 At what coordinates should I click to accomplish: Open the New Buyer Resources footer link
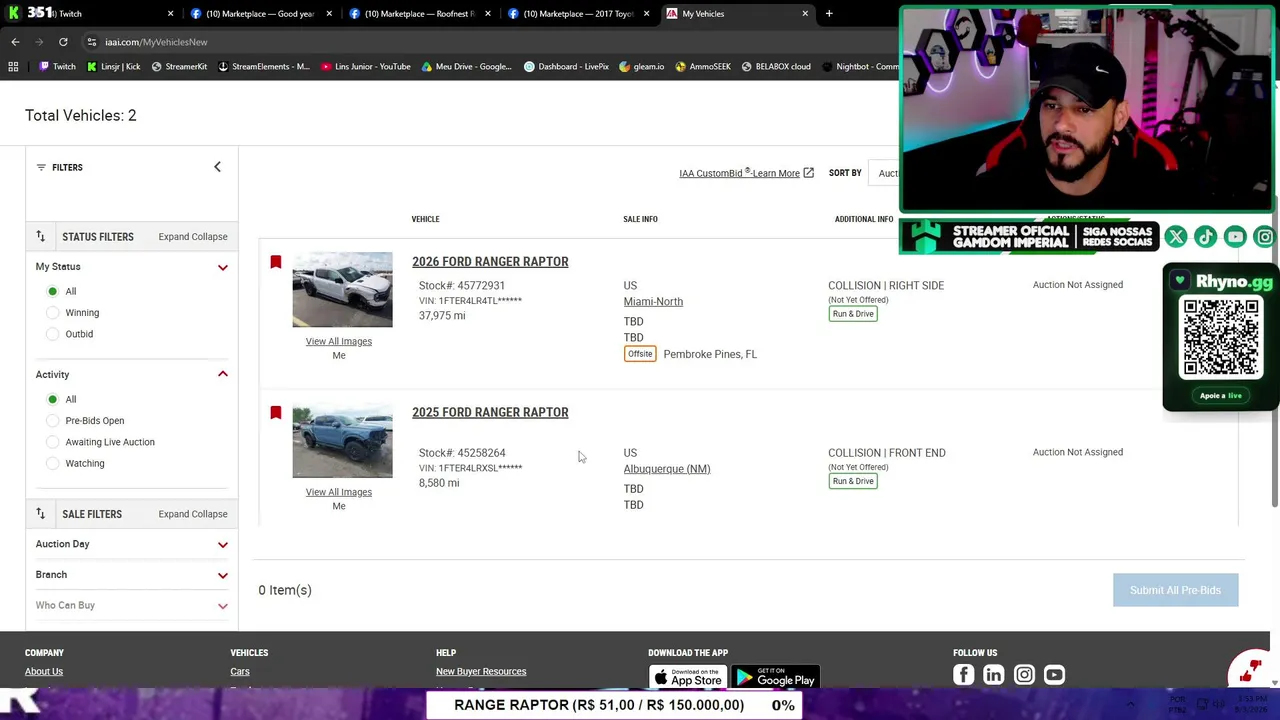(481, 672)
